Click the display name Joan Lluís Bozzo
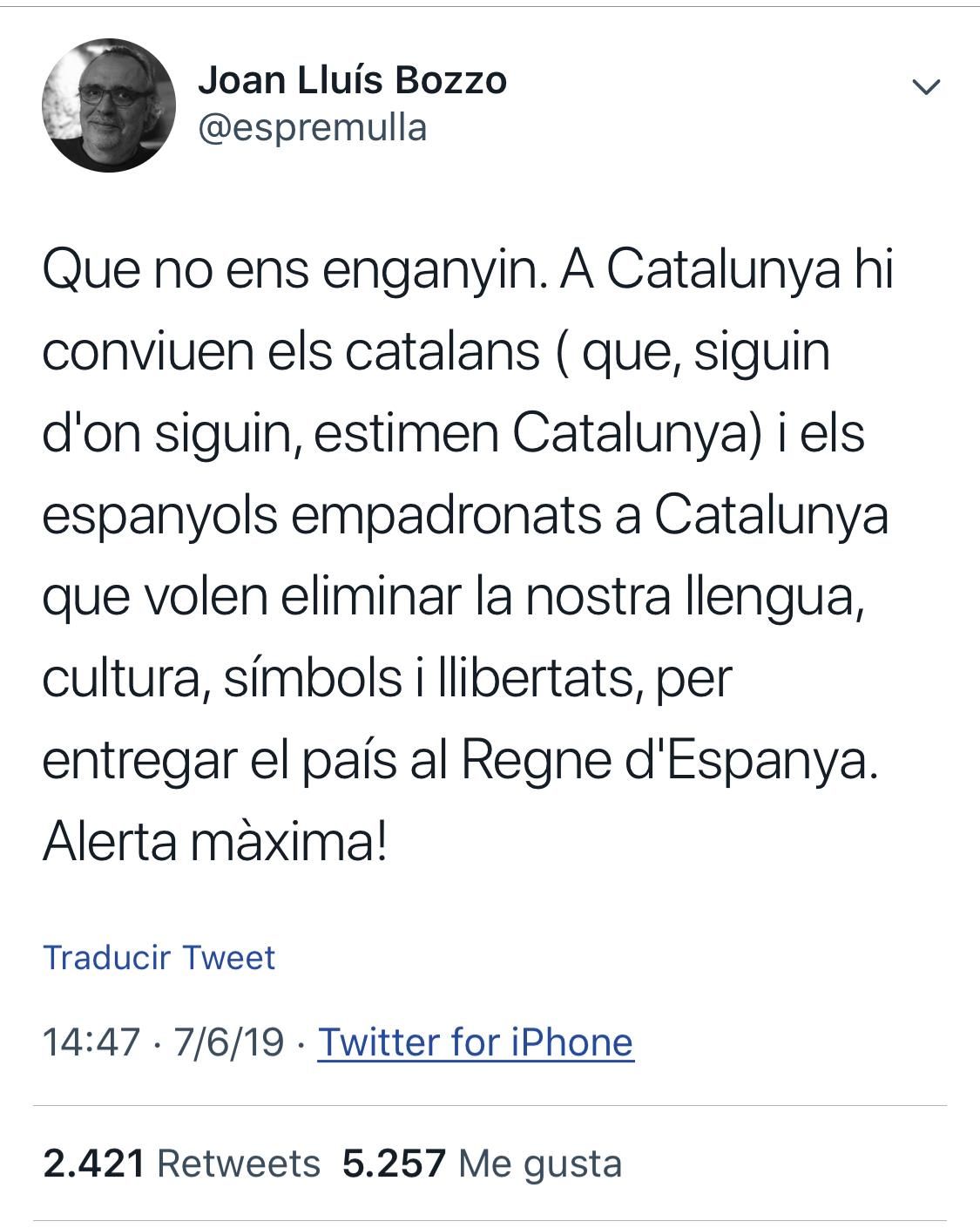This screenshot has height=1228, width=980. [x=352, y=81]
